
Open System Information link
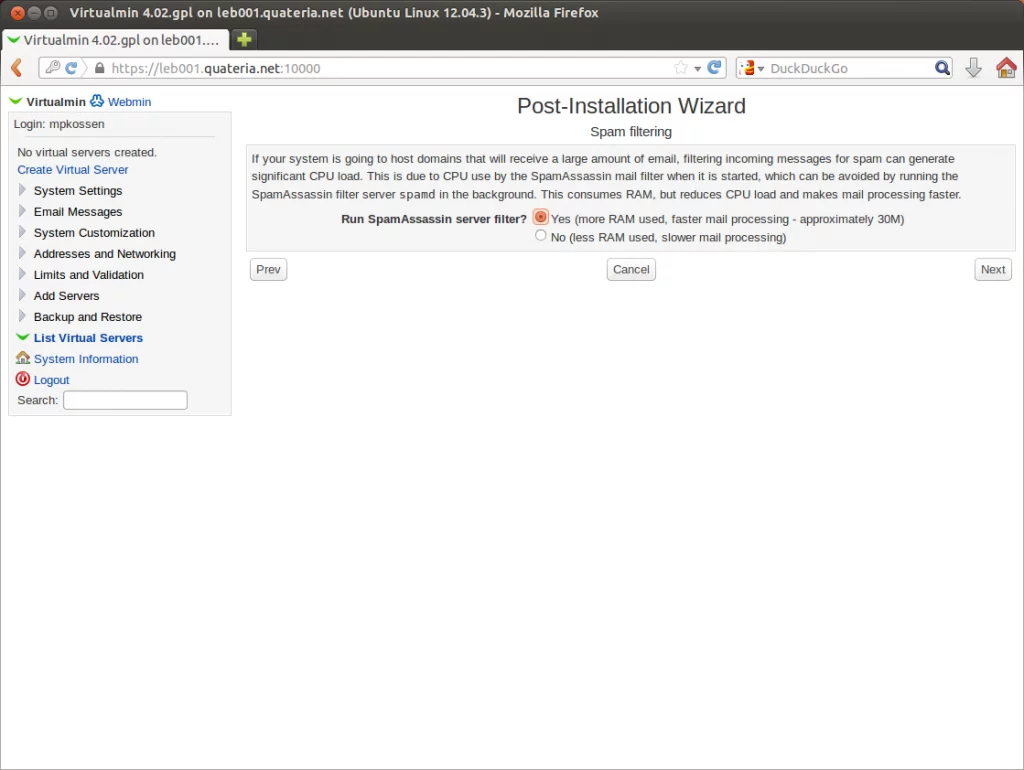[86, 359]
